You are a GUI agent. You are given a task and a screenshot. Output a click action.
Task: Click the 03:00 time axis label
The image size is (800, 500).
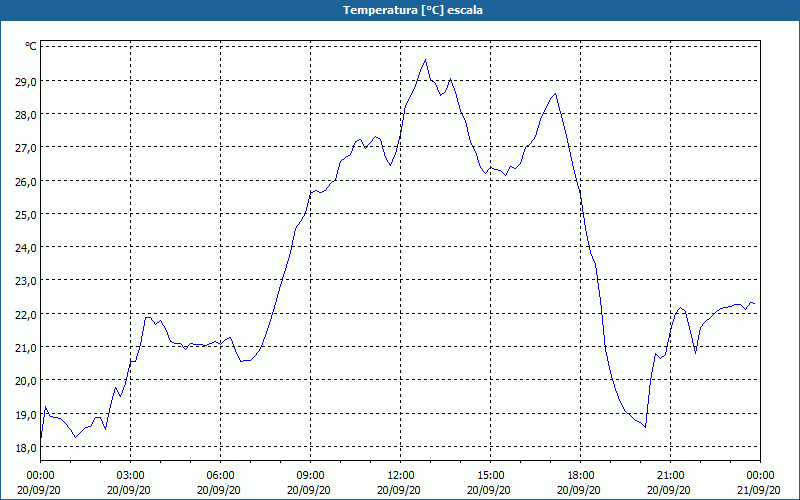pos(131,476)
